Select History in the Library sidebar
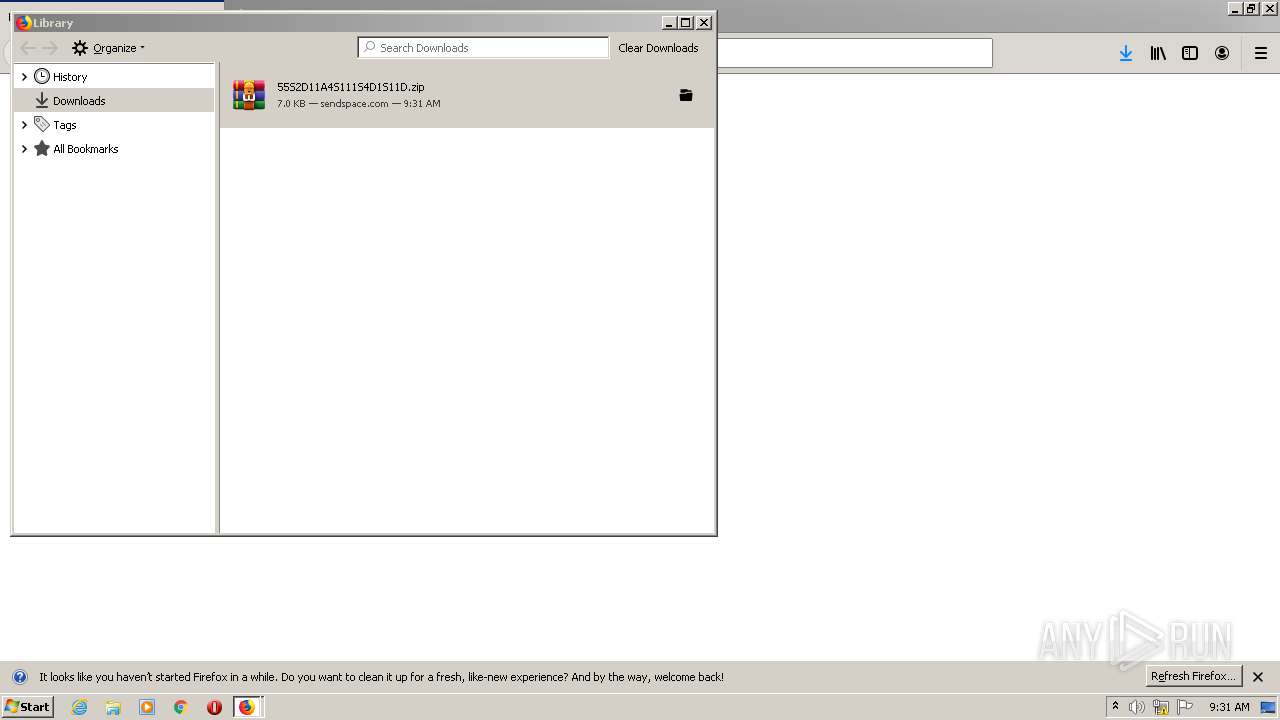 coord(70,77)
